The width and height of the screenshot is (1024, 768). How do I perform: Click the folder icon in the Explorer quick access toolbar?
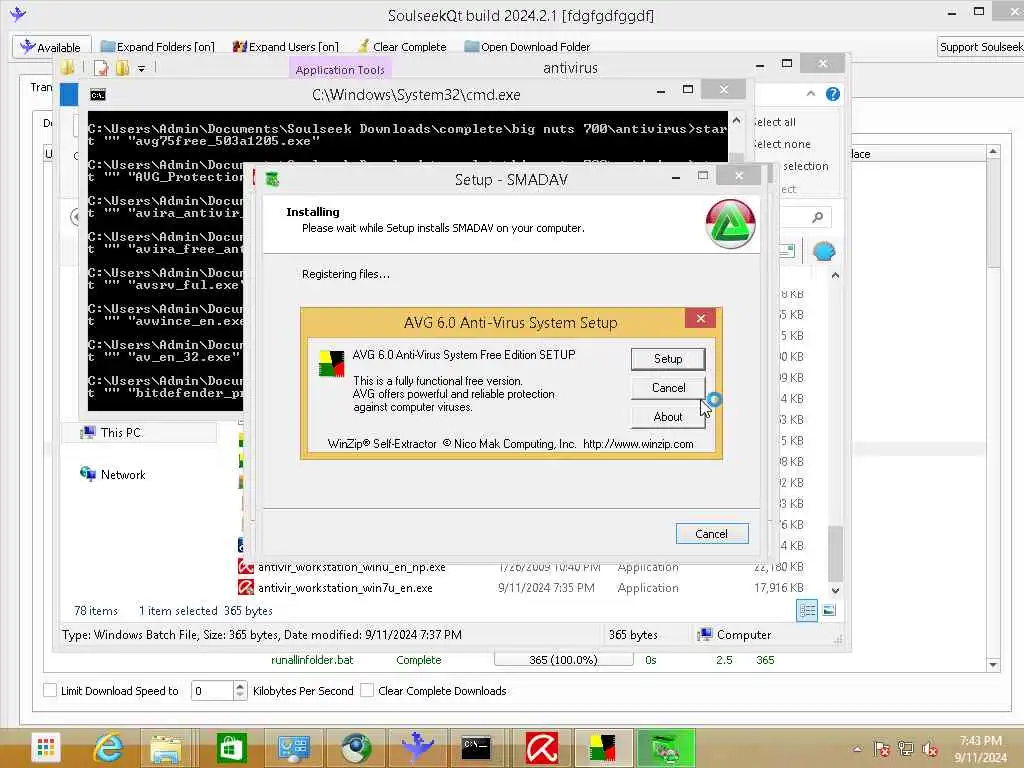[x=67, y=67]
